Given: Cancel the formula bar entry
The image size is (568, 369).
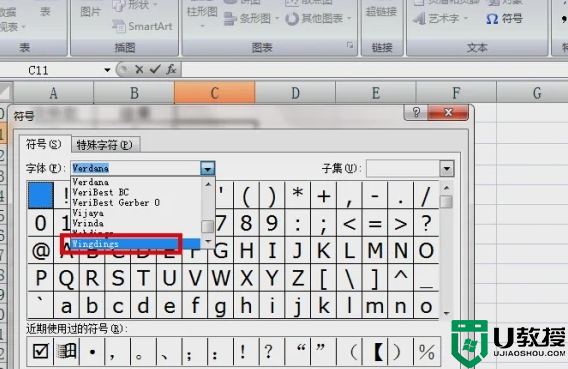Looking at the screenshot, I should click(x=139, y=69).
